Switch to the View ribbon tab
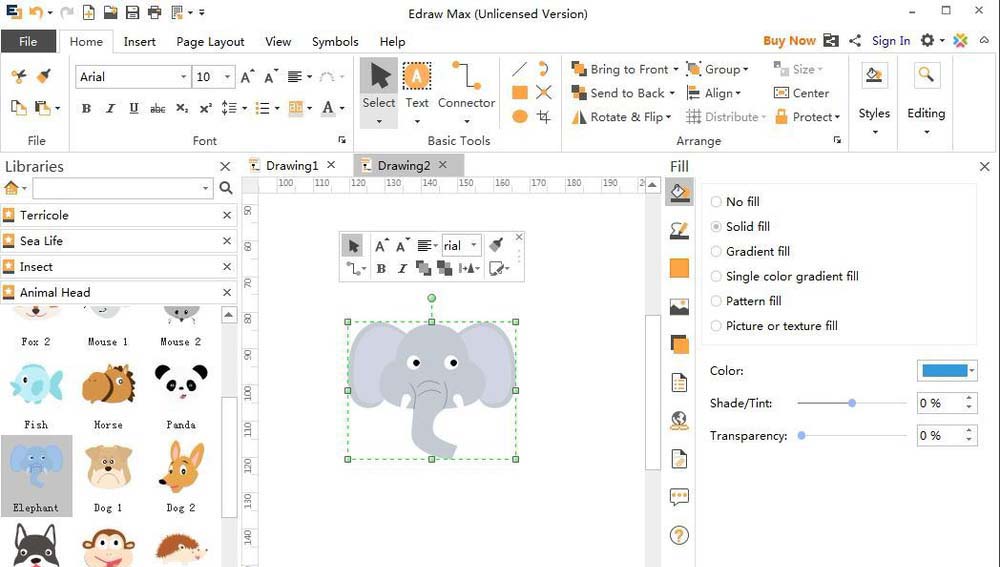Screen dimensions: 1000x567 (x=278, y=41)
